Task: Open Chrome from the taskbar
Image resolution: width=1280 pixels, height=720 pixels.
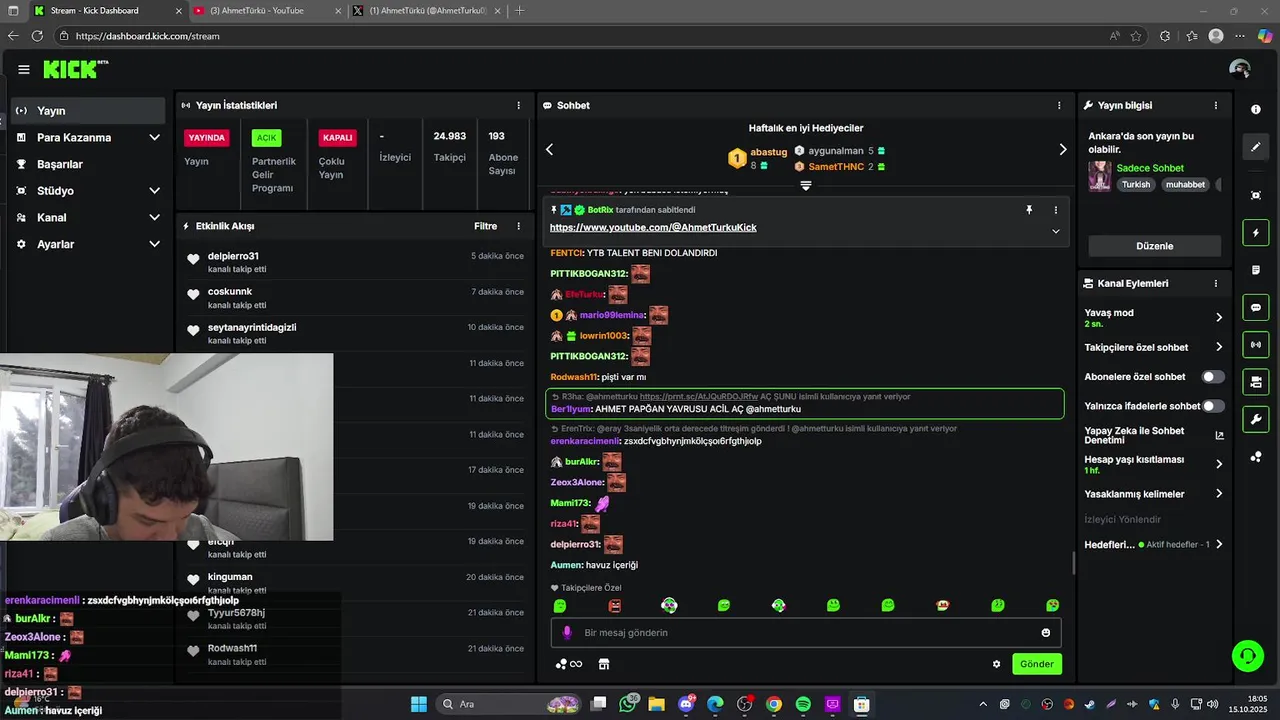Action: [774, 704]
